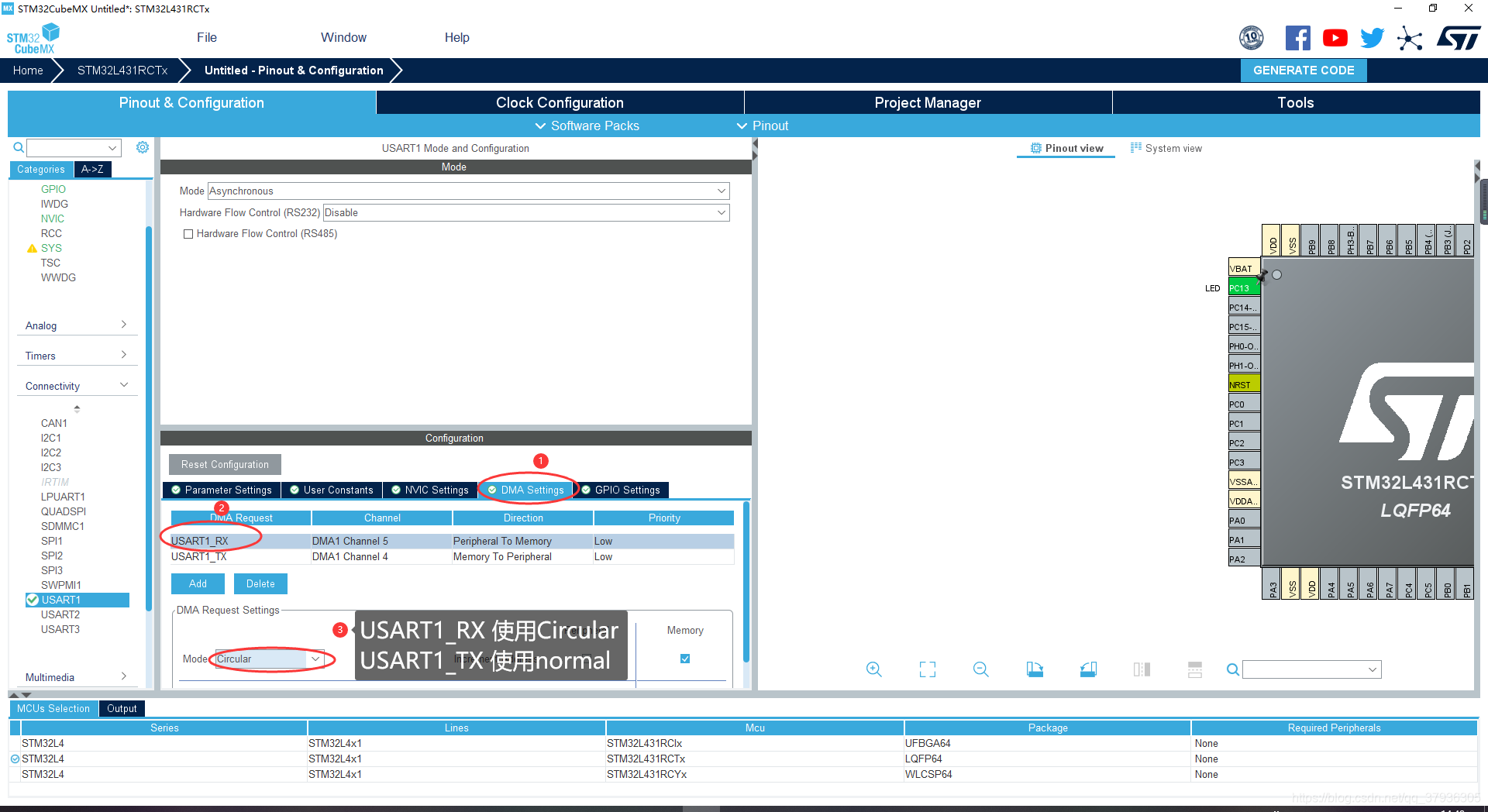Toggle the Memory increment checkbox

[685, 659]
